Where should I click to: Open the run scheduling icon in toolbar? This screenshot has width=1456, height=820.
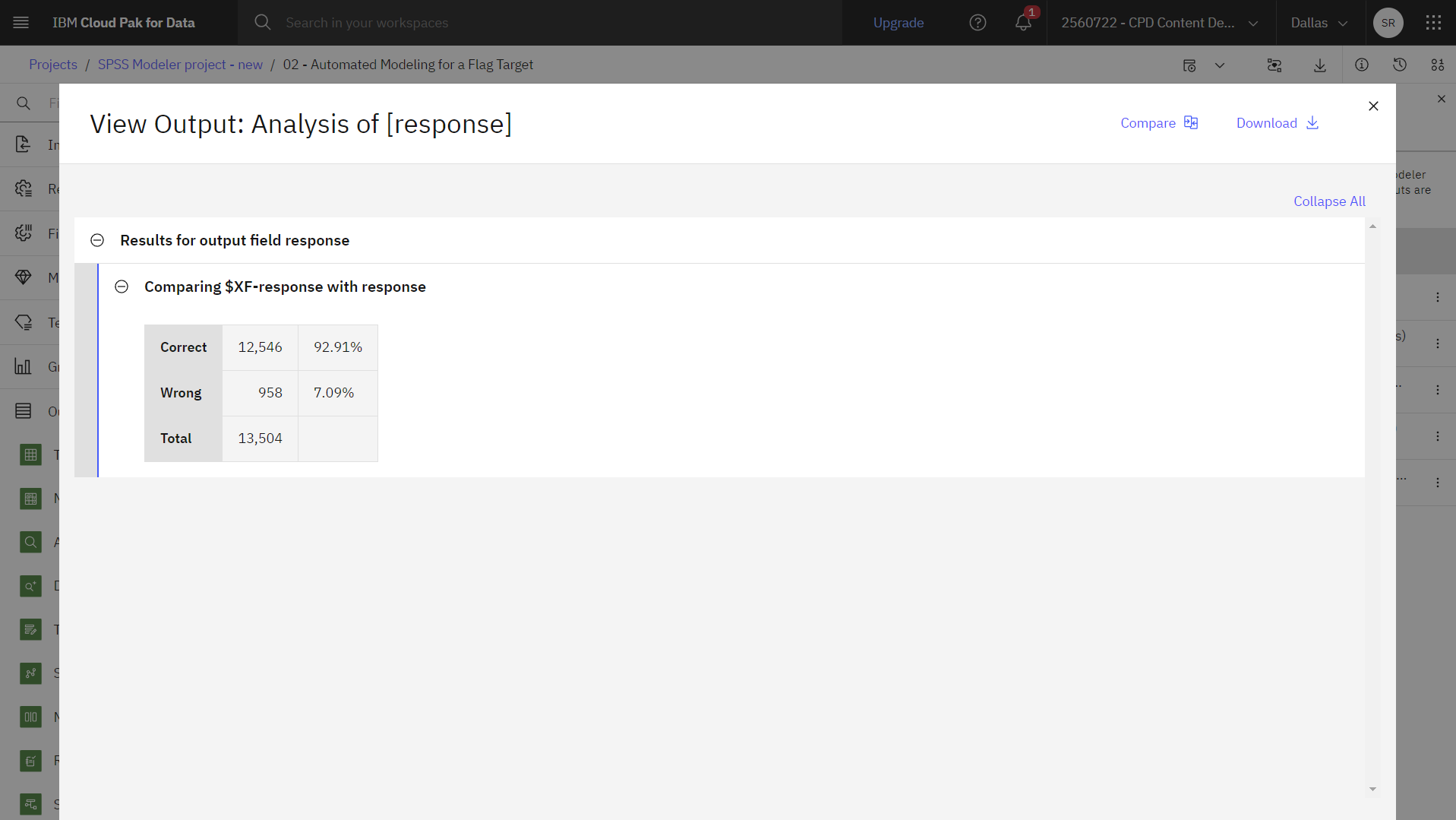point(1189,65)
